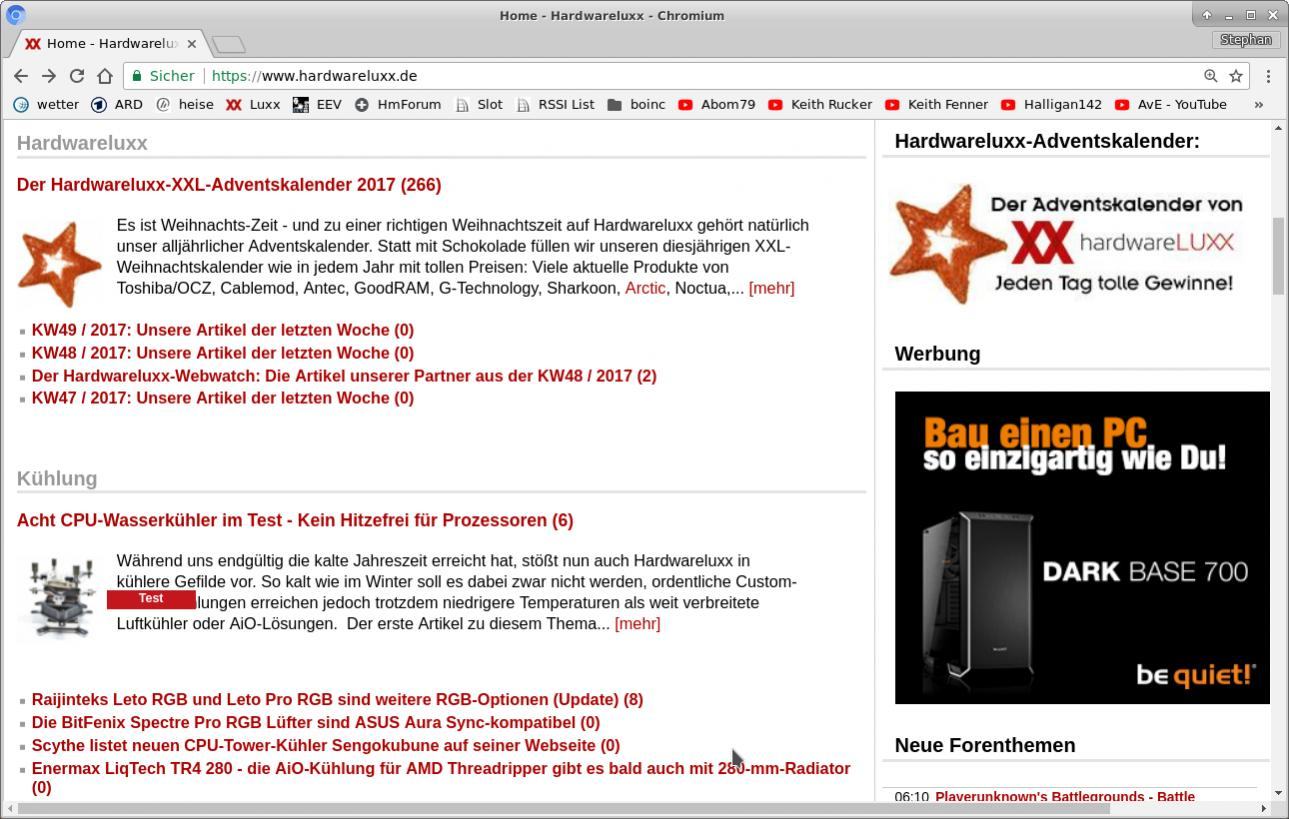This screenshot has width=1289, height=819.
Task: Click the water cooler thumbnail image
Action: 61,598
